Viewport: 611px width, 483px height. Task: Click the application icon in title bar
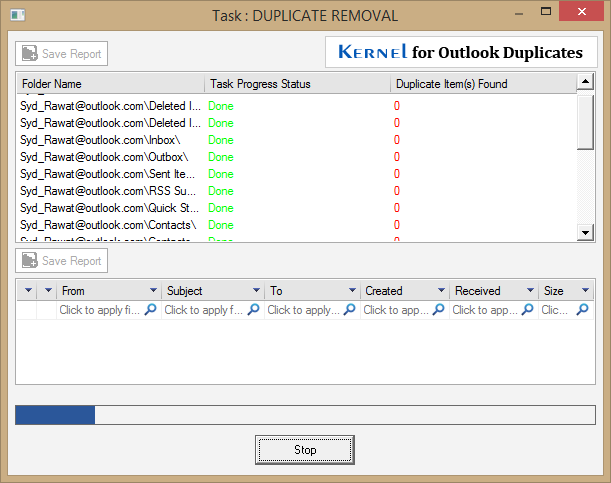point(18,15)
